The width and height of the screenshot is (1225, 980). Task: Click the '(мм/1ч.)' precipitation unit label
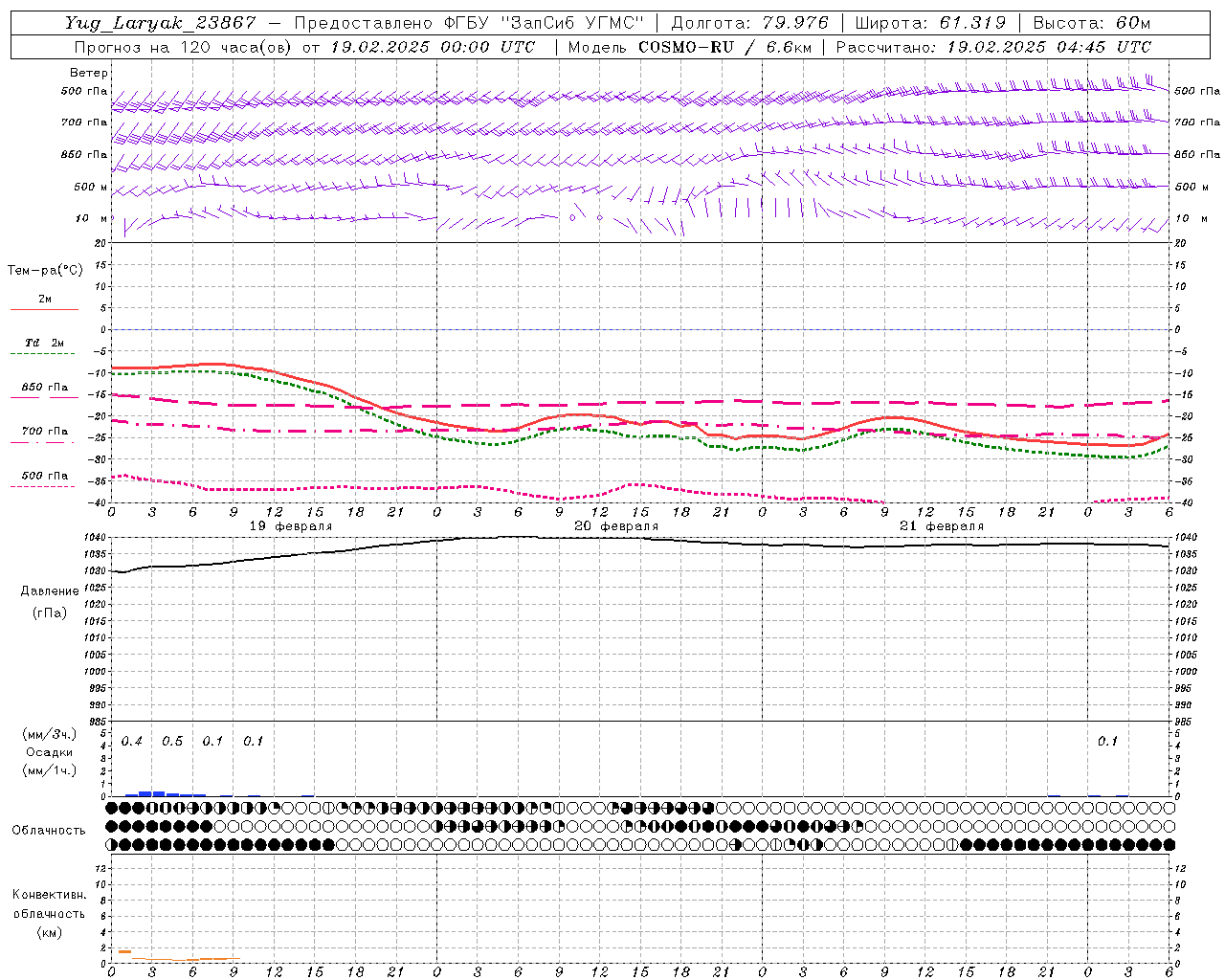49,769
